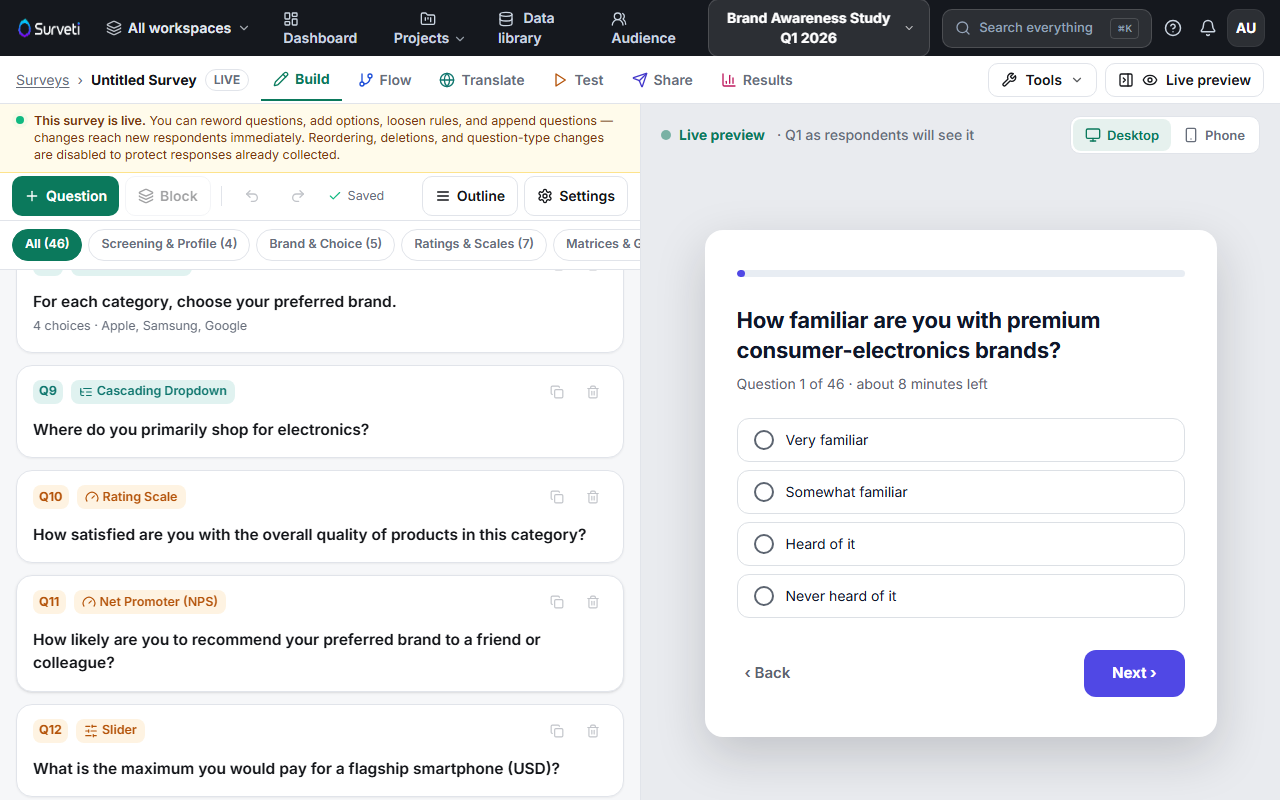The image size is (1280, 800).
Task: Switch preview to Phone view
Action: click(x=1214, y=135)
